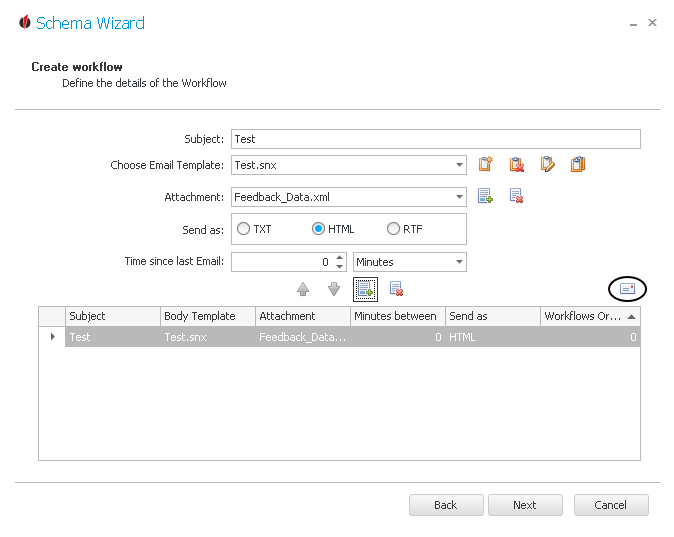Click the Attachment column header
Image resolution: width=674 pixels, height=537 pixels.
point(303,316)
